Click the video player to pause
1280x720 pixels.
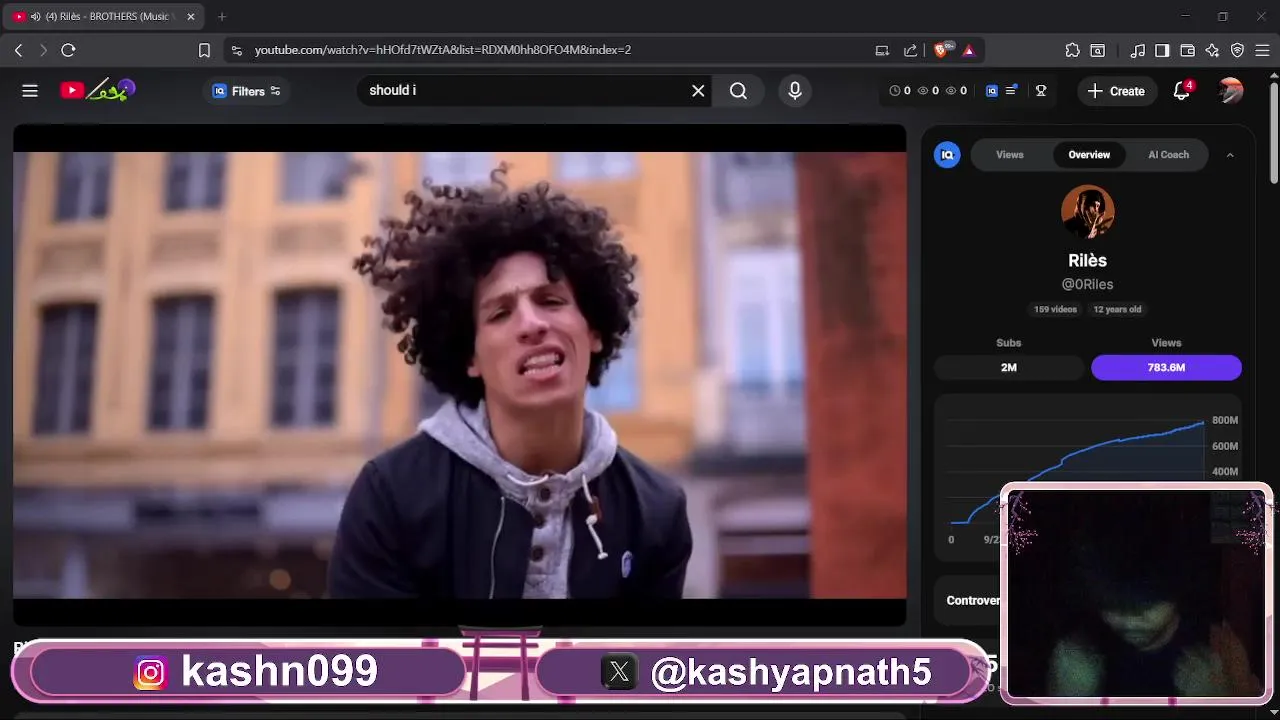[x=460, y=375]
